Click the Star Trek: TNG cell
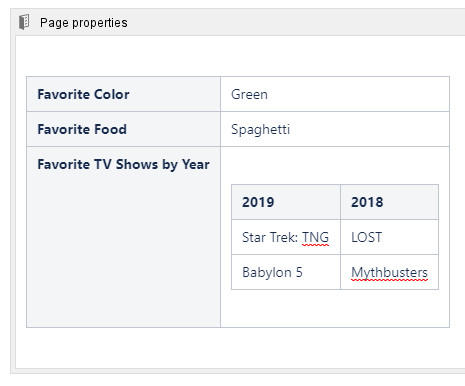This screenshot has width=465, height=386. [286, 237]
